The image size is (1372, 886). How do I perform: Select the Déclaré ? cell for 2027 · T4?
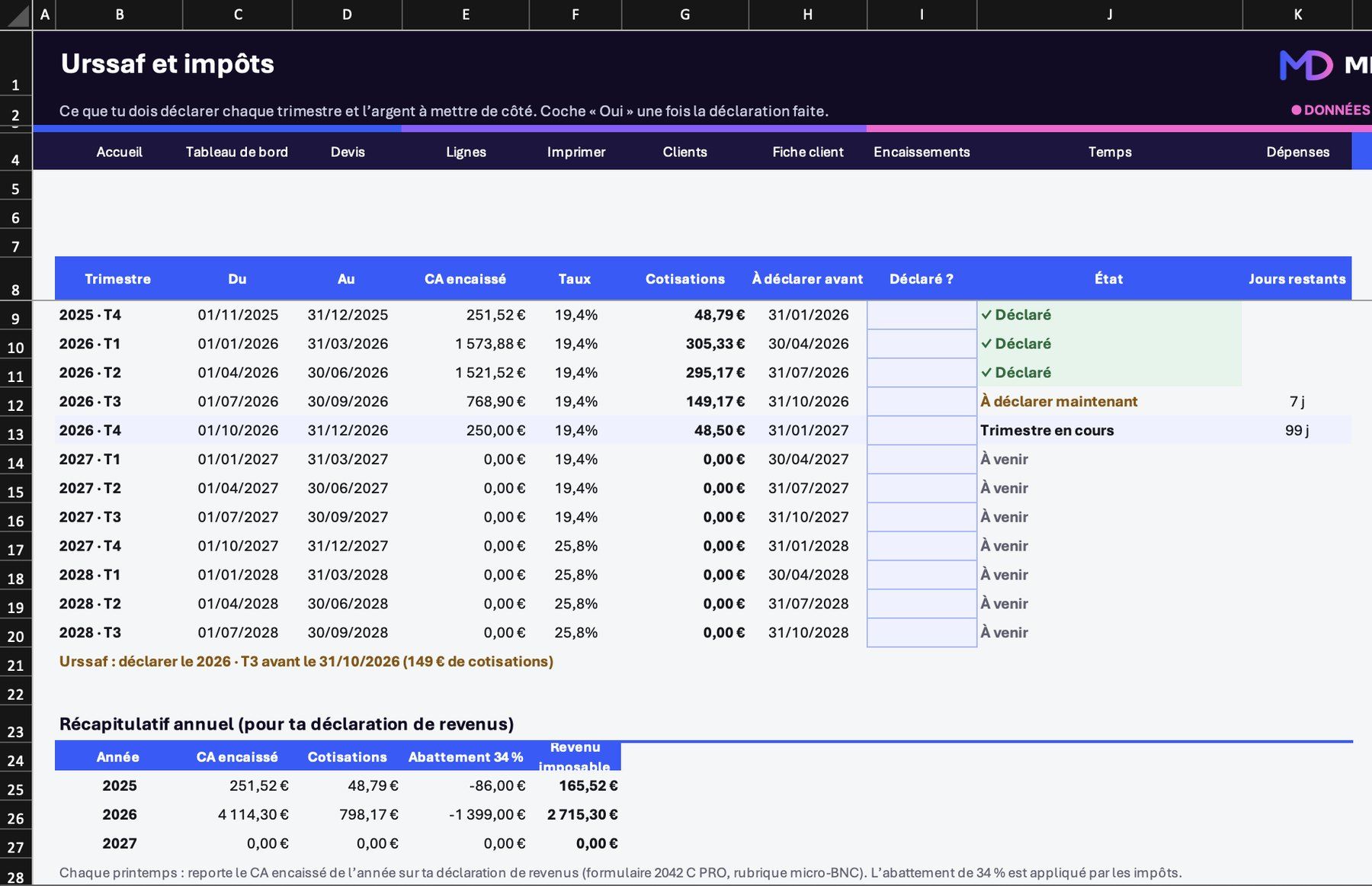coord(922,546)
